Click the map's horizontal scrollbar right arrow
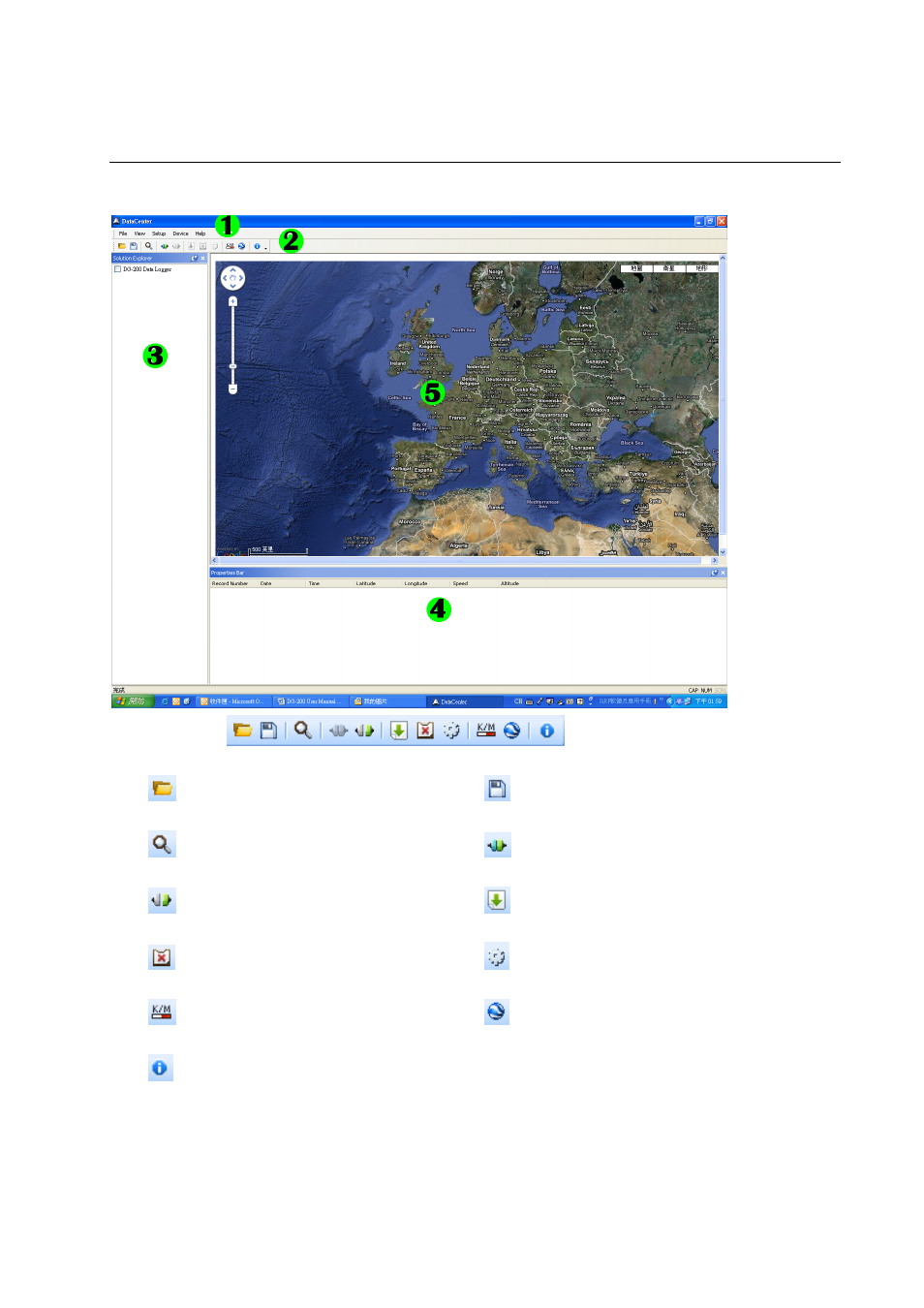 tap(715, 561)
